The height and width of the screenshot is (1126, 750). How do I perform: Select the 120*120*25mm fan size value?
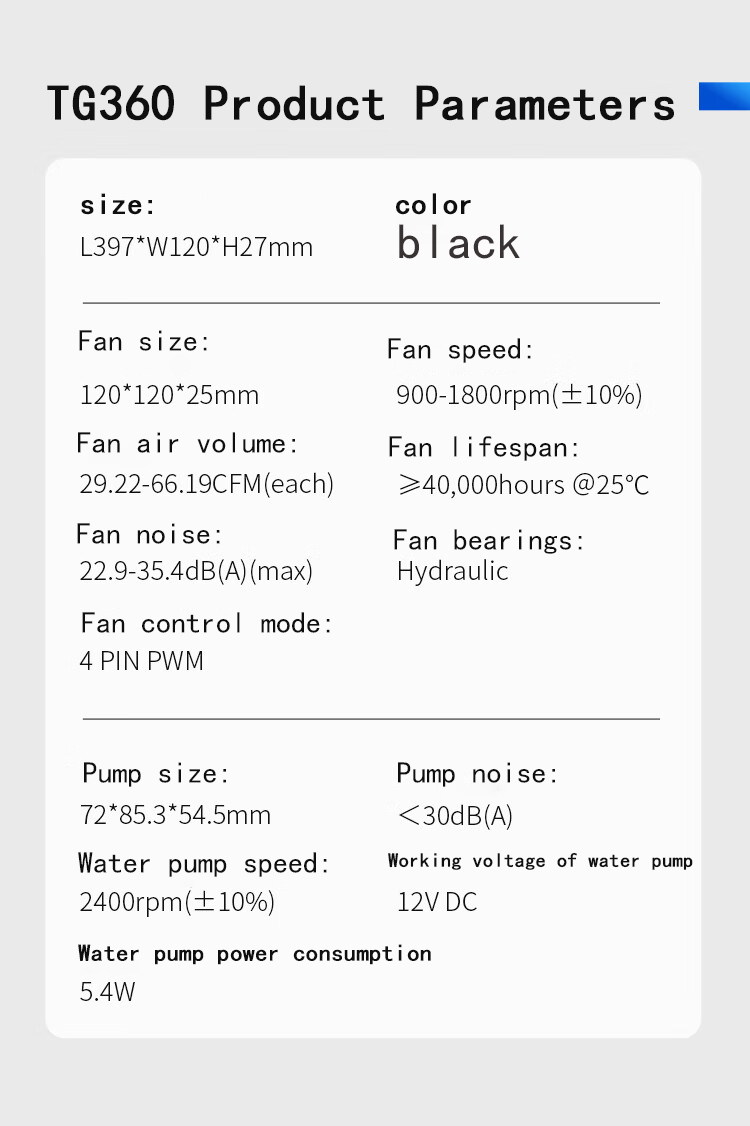[x=169, y=395]
